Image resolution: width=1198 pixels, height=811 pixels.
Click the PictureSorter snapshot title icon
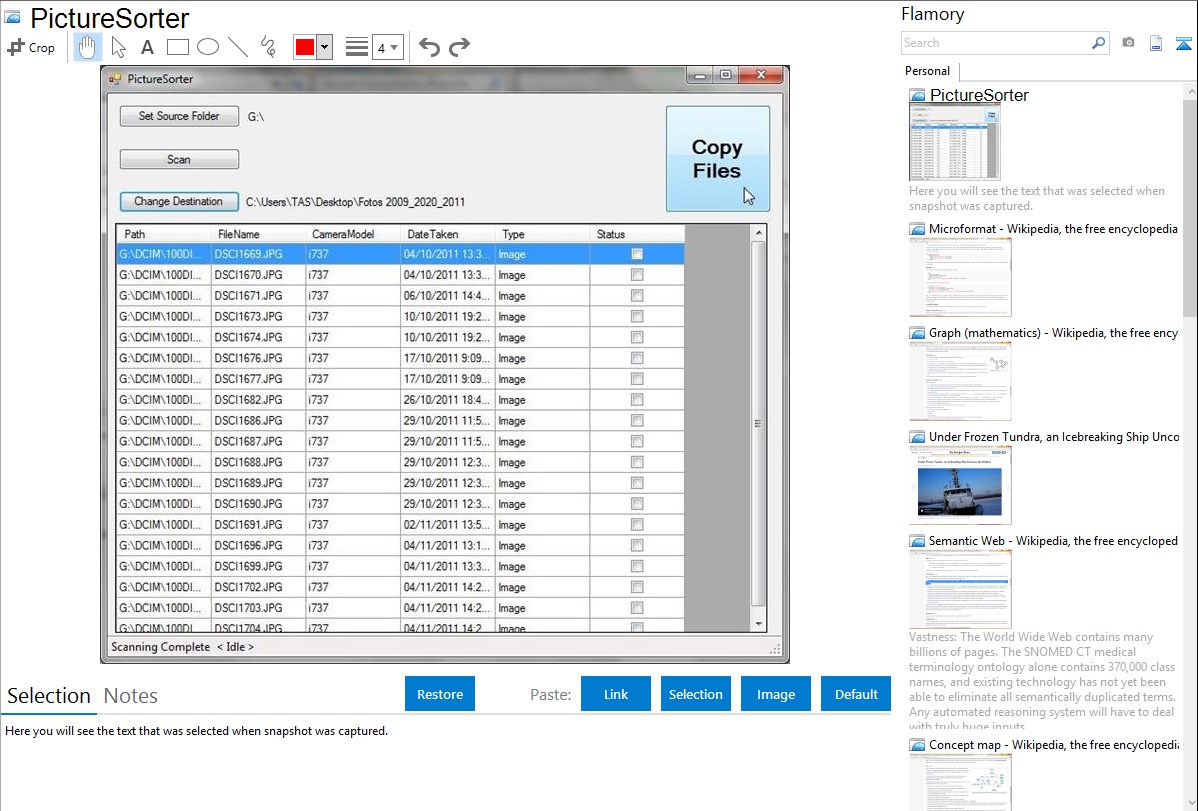[917, 96]
